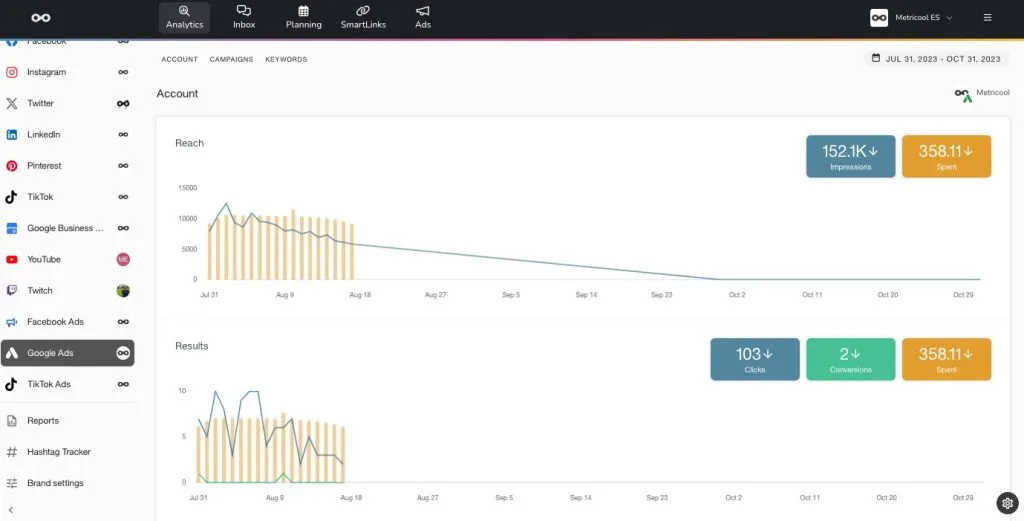Select Twitter in the sidebar
This screenshot has width=1024, height=521.
point(68,104)
